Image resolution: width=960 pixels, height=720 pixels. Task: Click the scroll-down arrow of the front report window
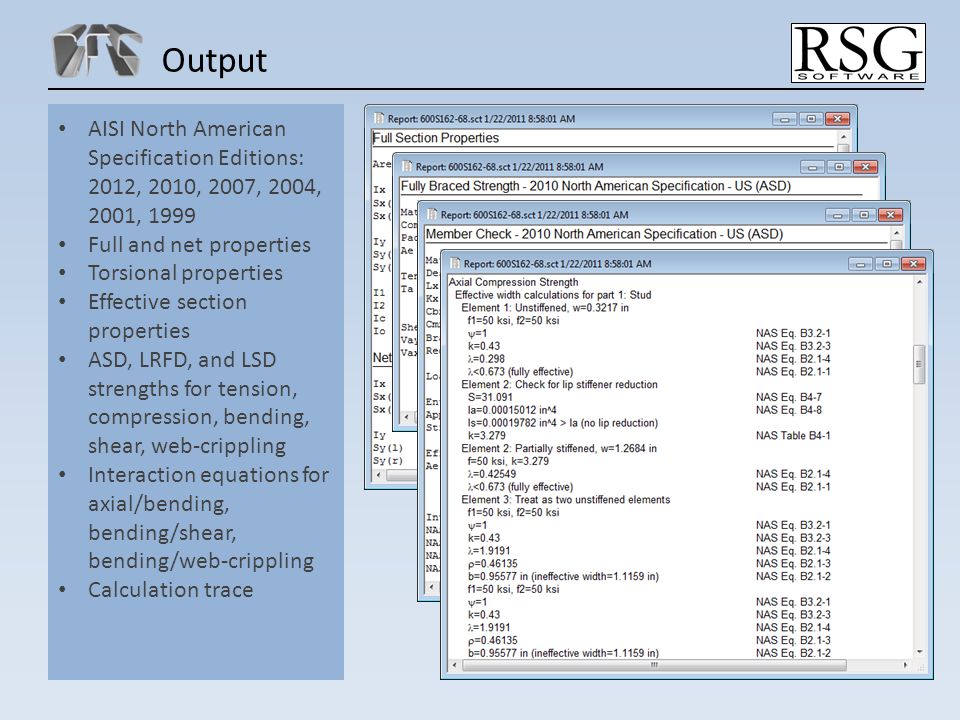tap(919, 652)
